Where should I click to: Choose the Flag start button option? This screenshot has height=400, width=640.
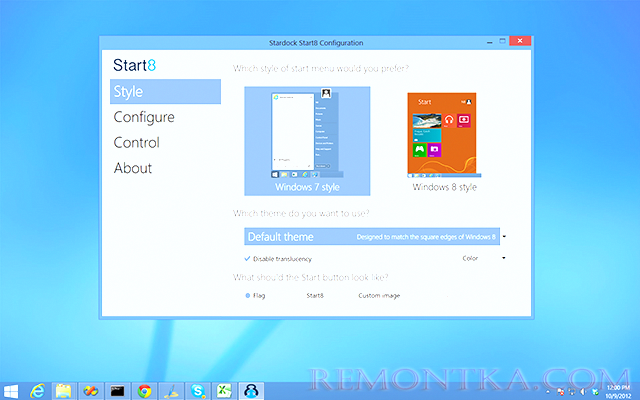click(x=255, y=296)
